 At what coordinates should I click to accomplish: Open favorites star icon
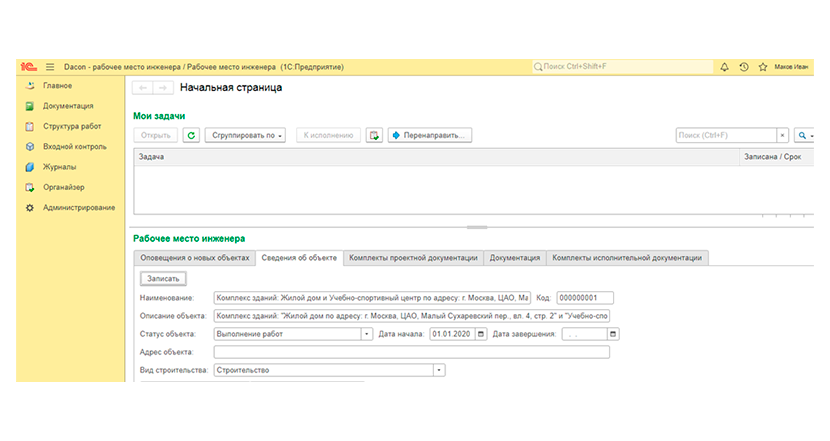tap(763, 67)
